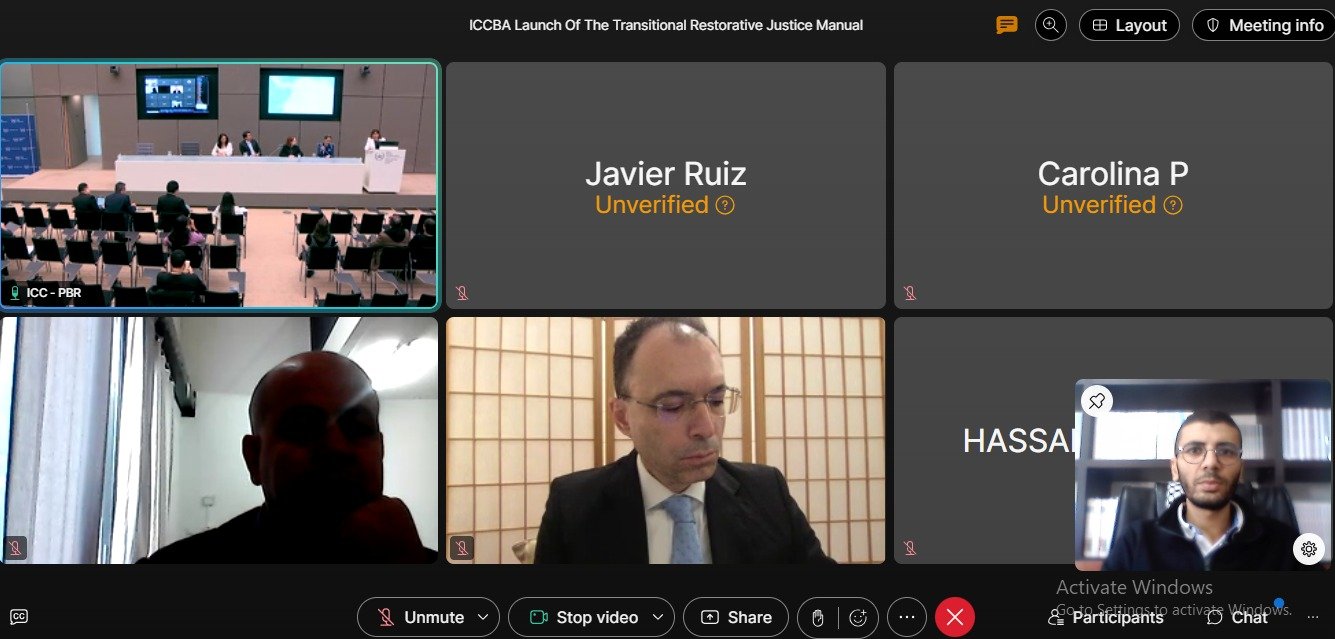
Task: Open the reactions smiley icon
Action: click(857, 618)
